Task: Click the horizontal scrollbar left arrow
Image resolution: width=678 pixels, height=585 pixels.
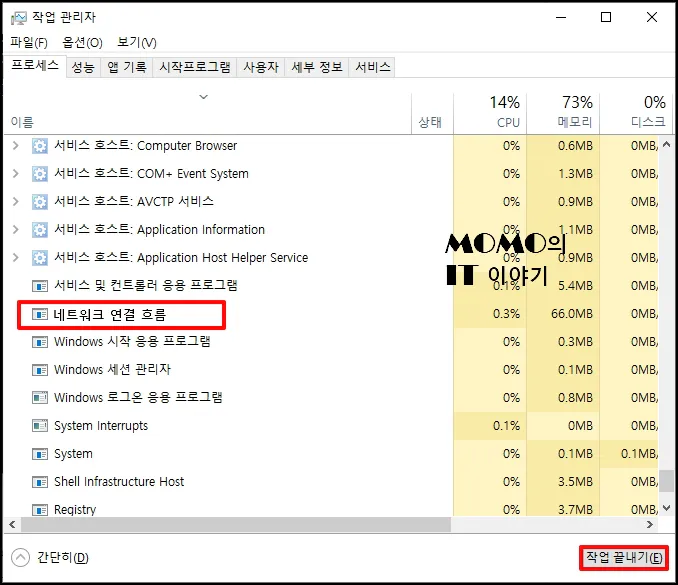Action: pyautogui.click(x=12, y=525)
